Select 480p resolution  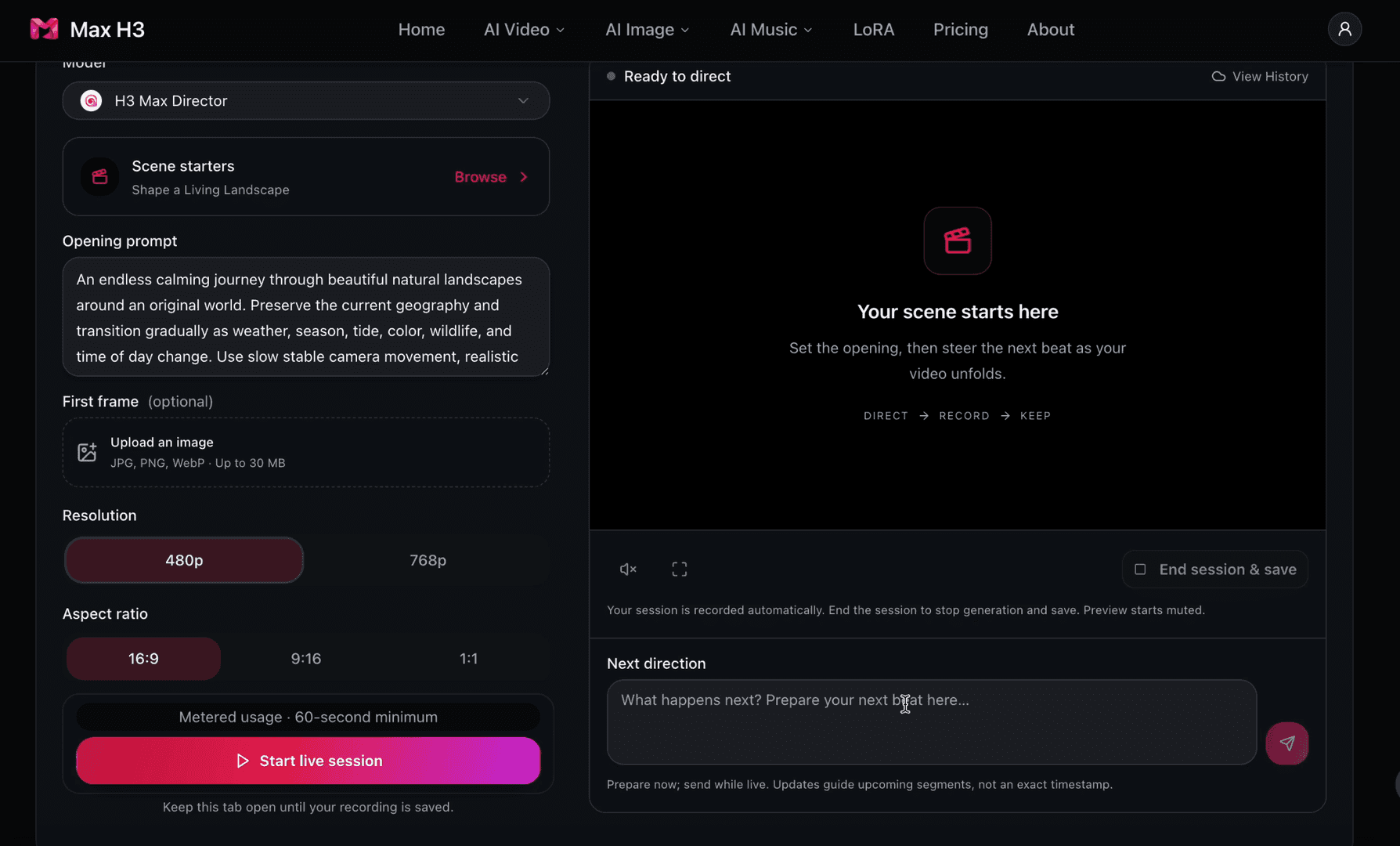tap(184, 560)
